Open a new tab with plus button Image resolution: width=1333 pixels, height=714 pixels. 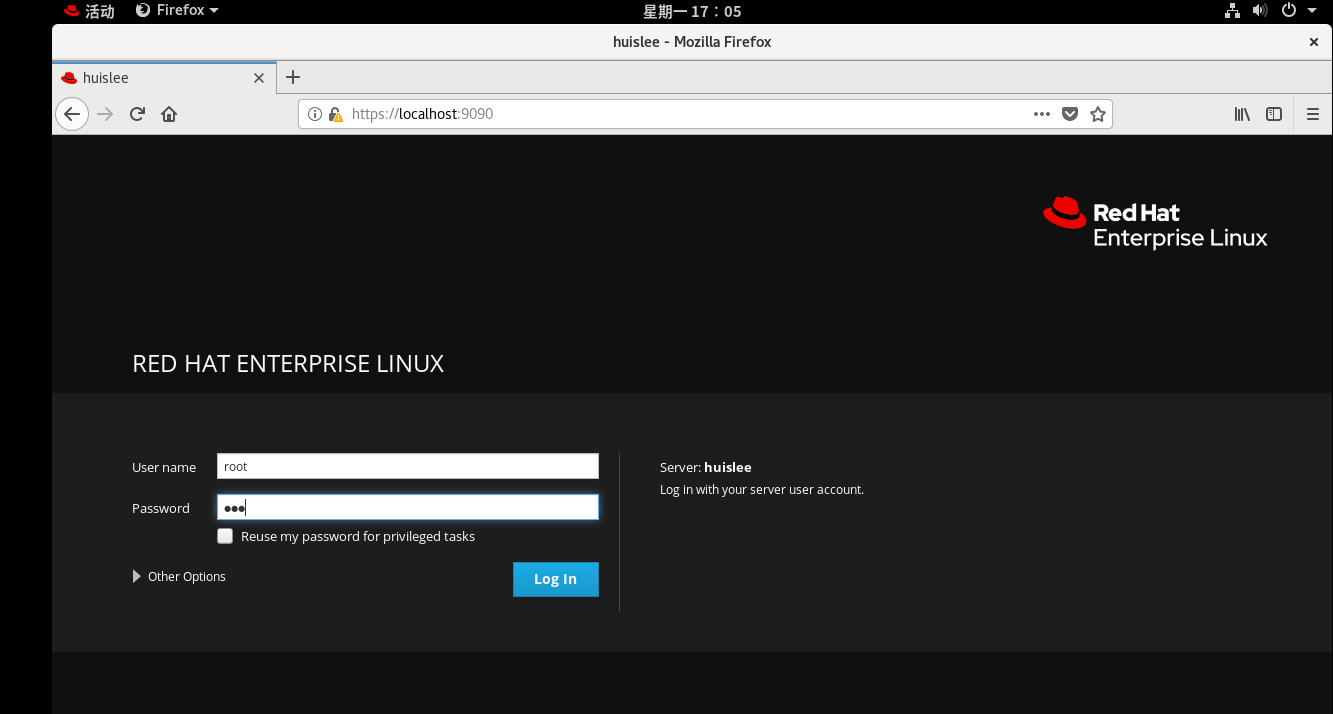[x=293, y=77]
